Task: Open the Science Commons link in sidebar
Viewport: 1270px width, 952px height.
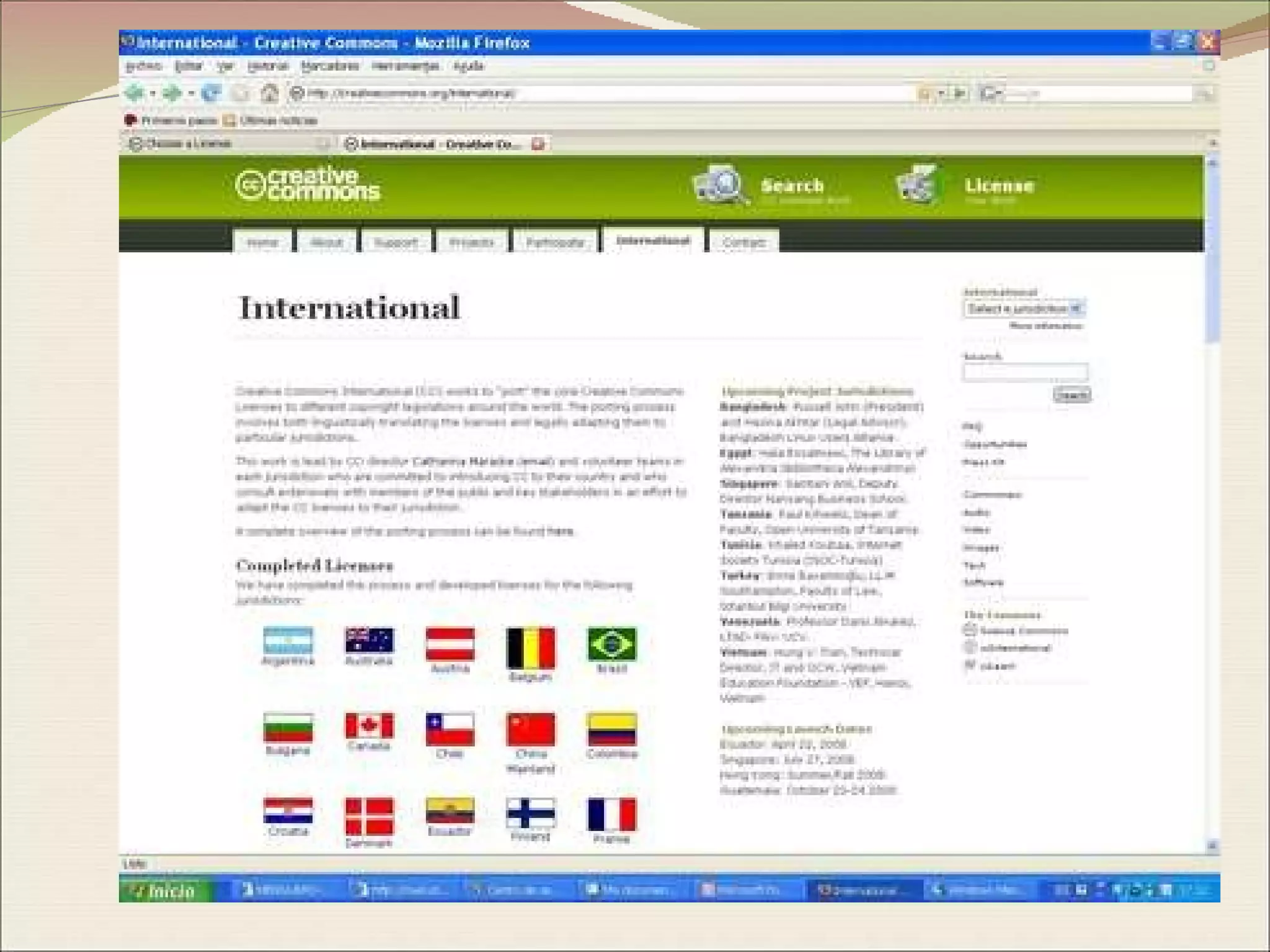Action: tap(1023, 631)
